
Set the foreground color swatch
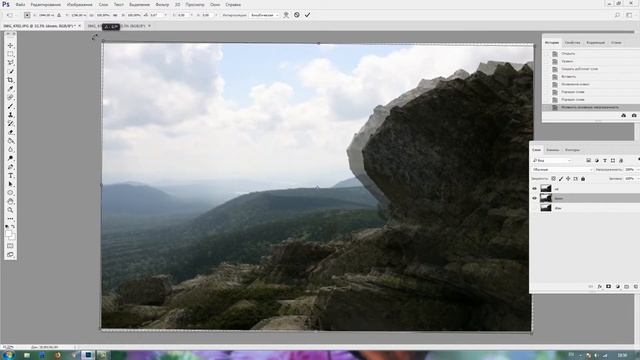tap(9, 234)
